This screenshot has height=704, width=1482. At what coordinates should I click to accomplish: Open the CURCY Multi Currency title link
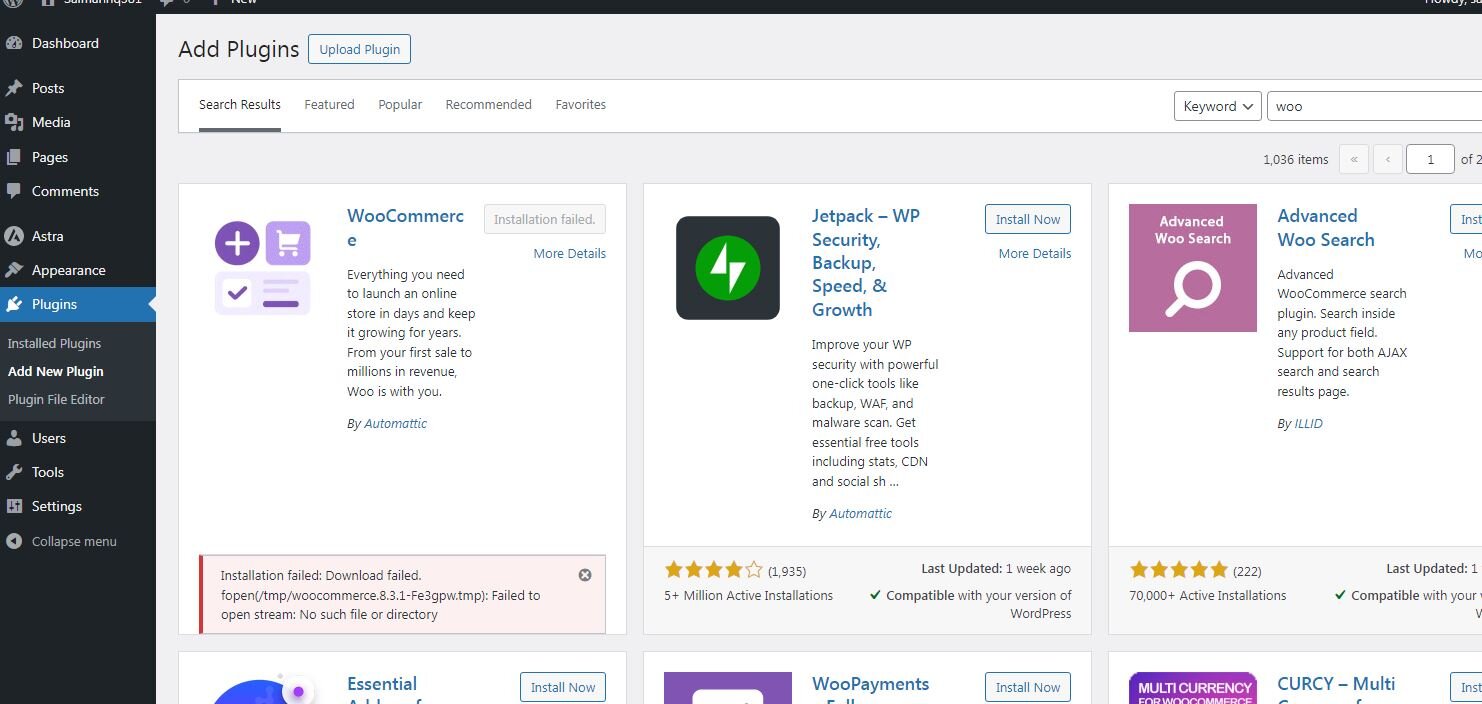click(1336, 688)
